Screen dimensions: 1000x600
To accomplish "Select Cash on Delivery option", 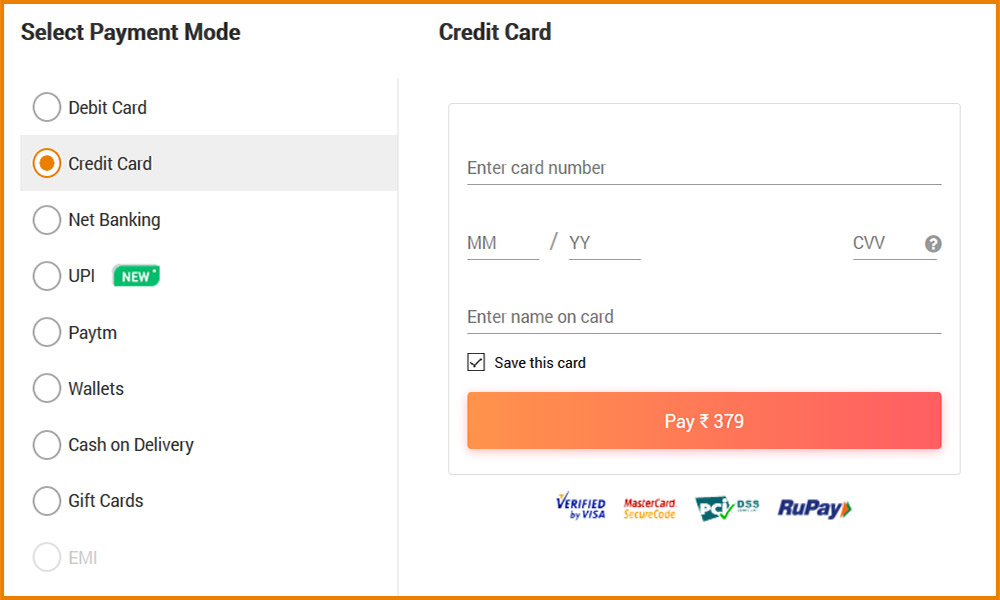I will (x=47, y=445).
